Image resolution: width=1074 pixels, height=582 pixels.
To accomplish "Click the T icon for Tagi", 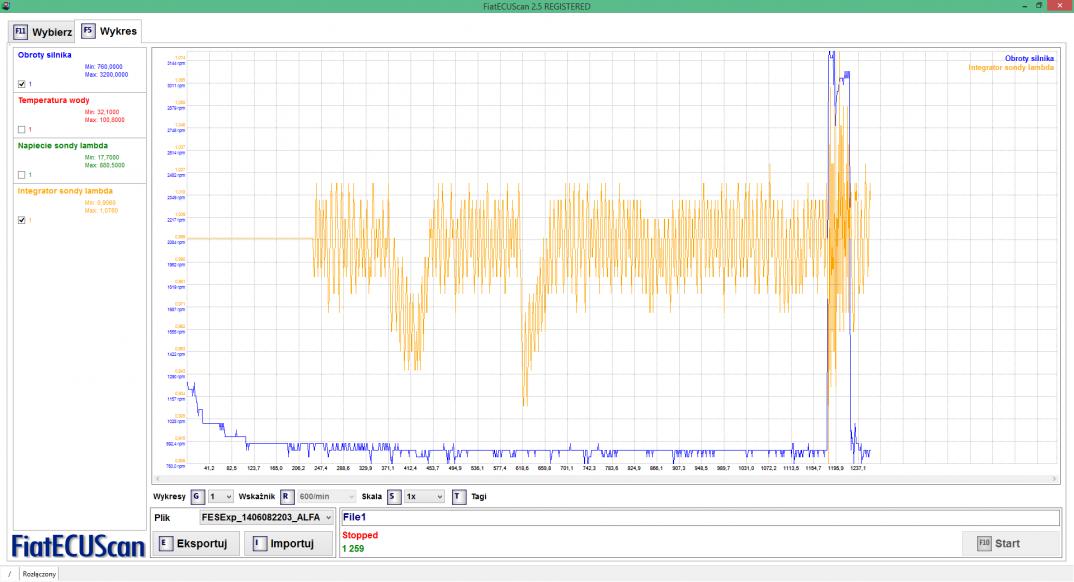I will click(458, 496).
